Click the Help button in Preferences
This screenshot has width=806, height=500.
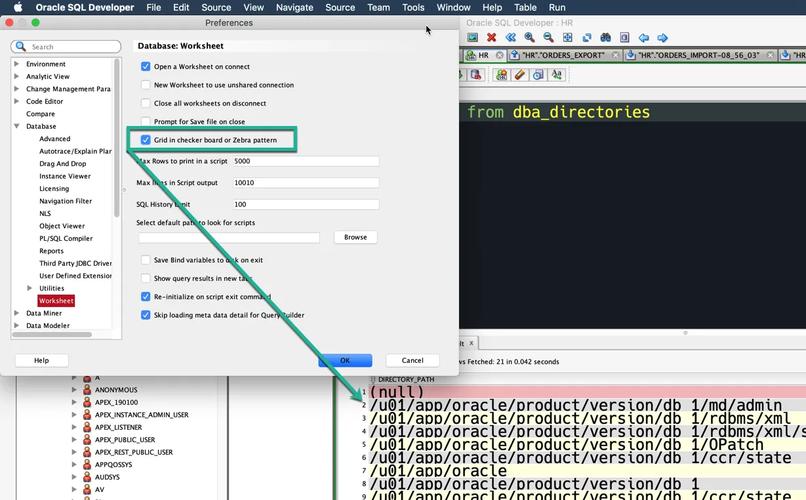coord(42,360)
